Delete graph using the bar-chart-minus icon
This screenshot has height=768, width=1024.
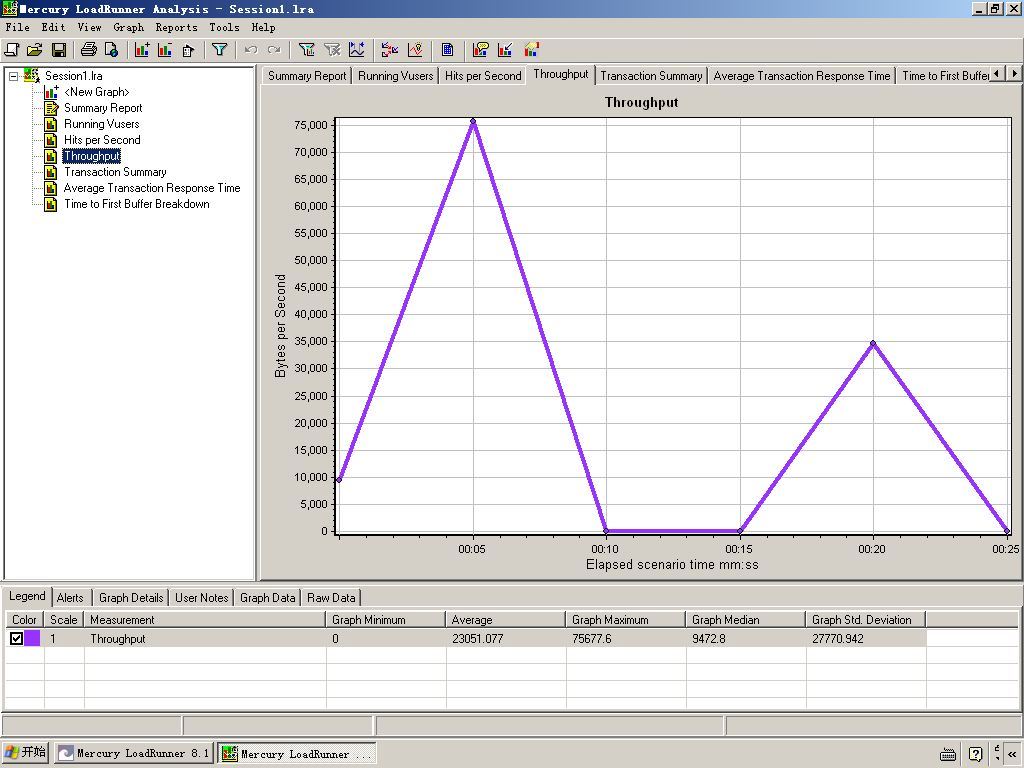pyautogui.click(x=165, y=50)
